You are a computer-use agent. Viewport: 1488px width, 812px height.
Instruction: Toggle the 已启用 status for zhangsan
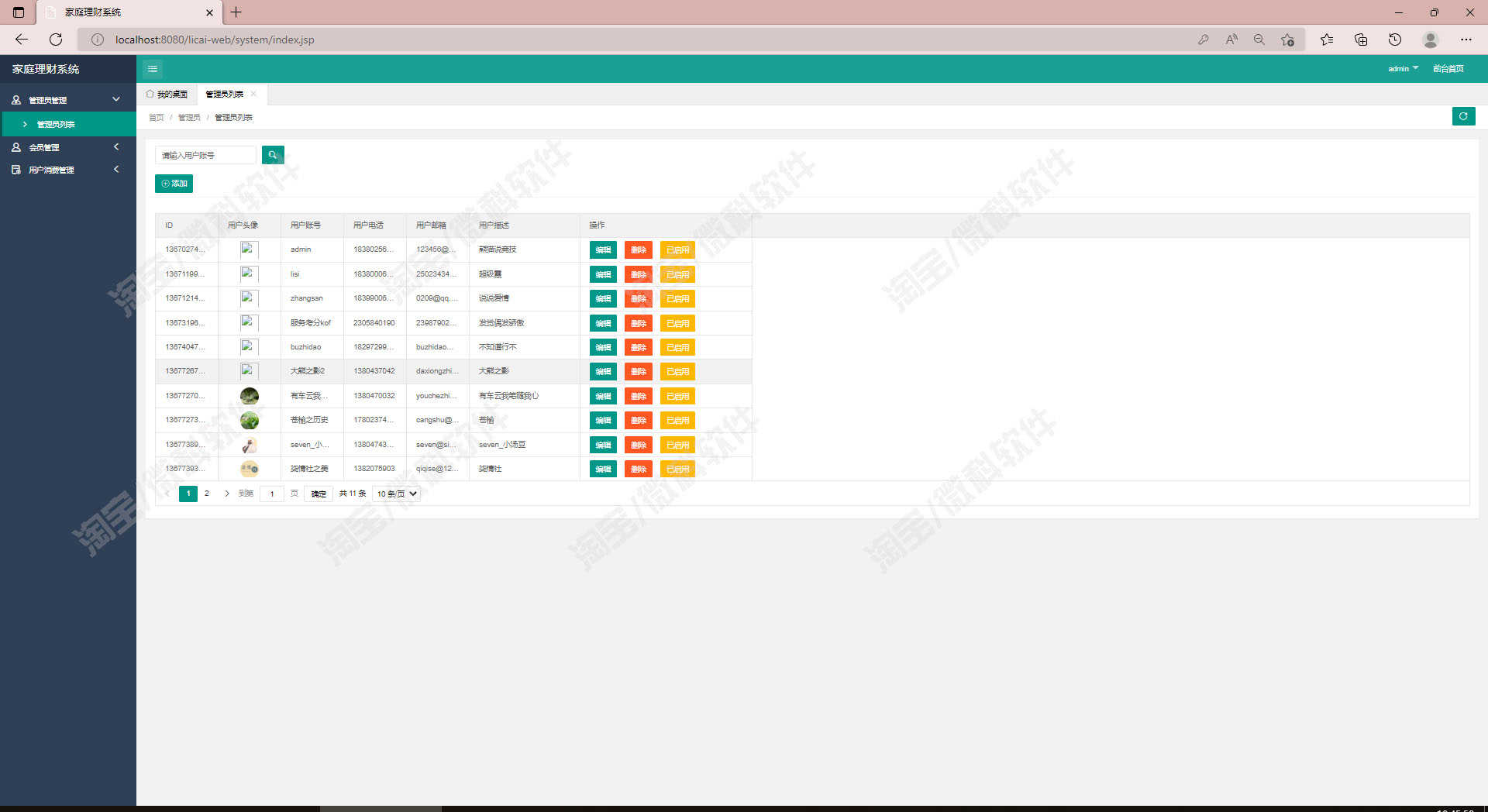[677, 299]
